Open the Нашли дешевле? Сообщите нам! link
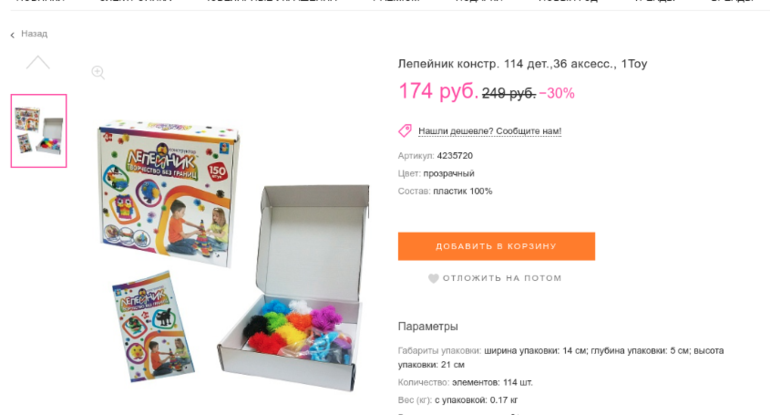770x415 pixels. click(490, 131)
